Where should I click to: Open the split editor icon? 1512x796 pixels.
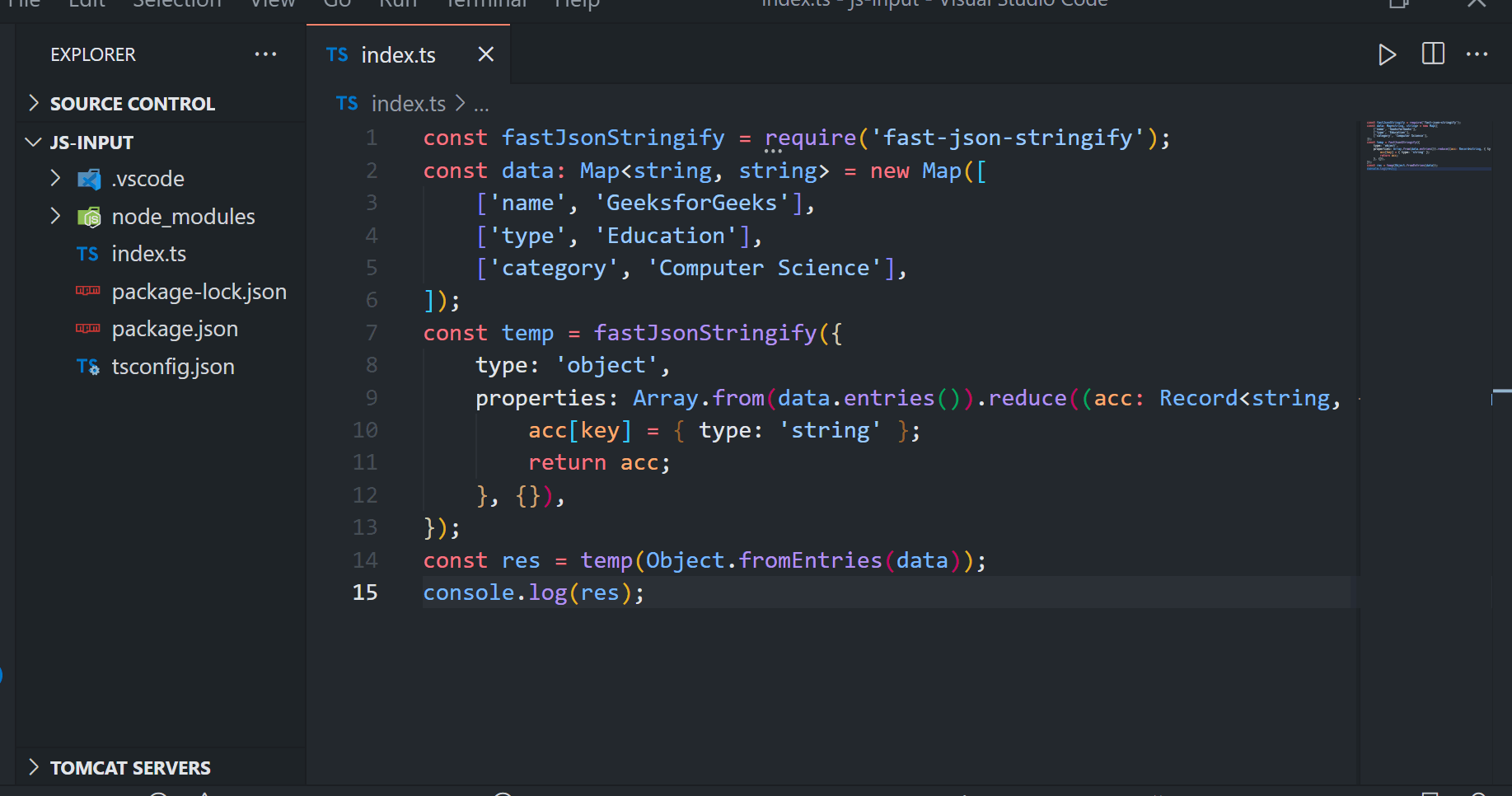point(1432,54)
